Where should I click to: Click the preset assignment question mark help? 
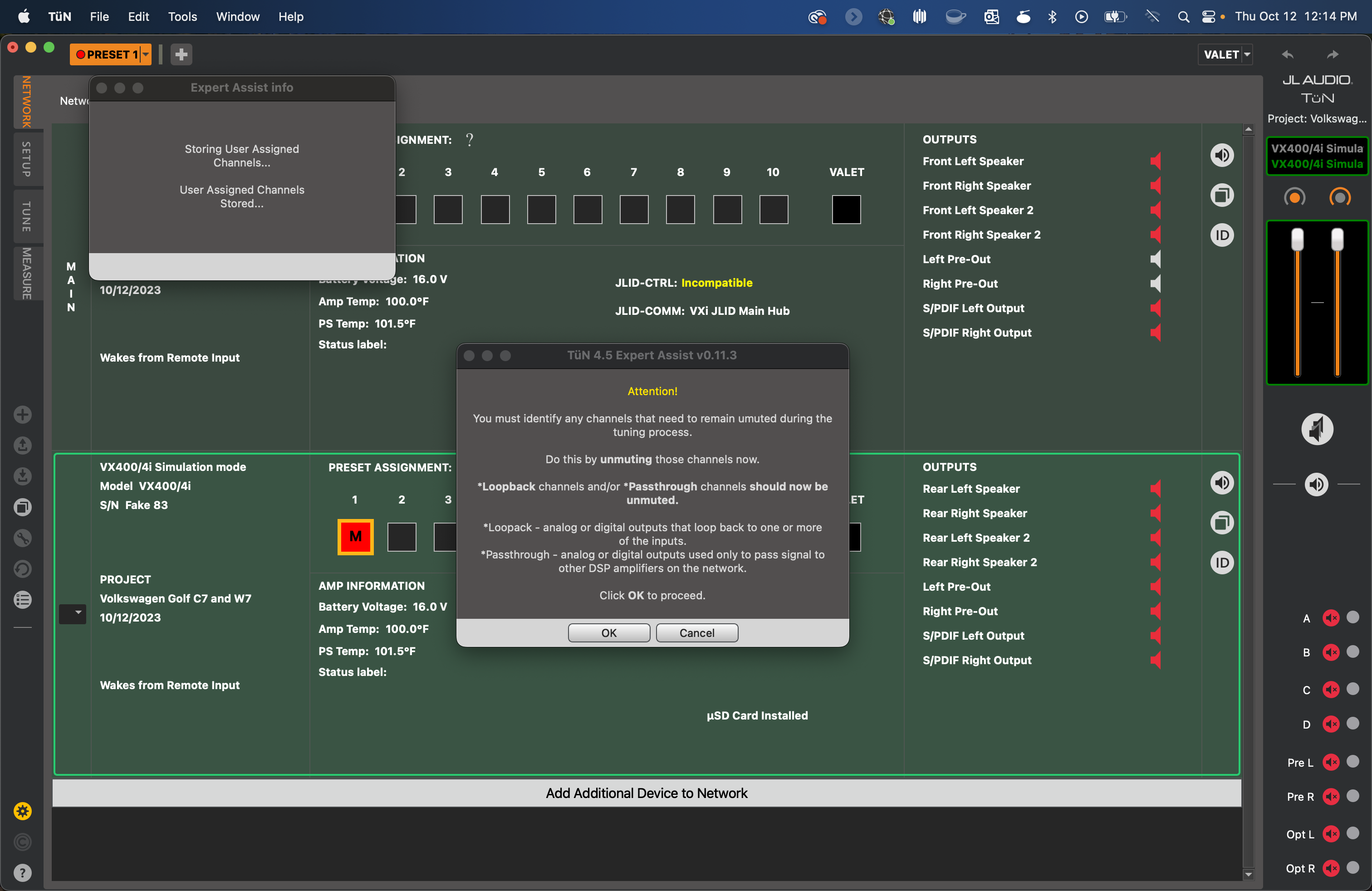[470, 139]
